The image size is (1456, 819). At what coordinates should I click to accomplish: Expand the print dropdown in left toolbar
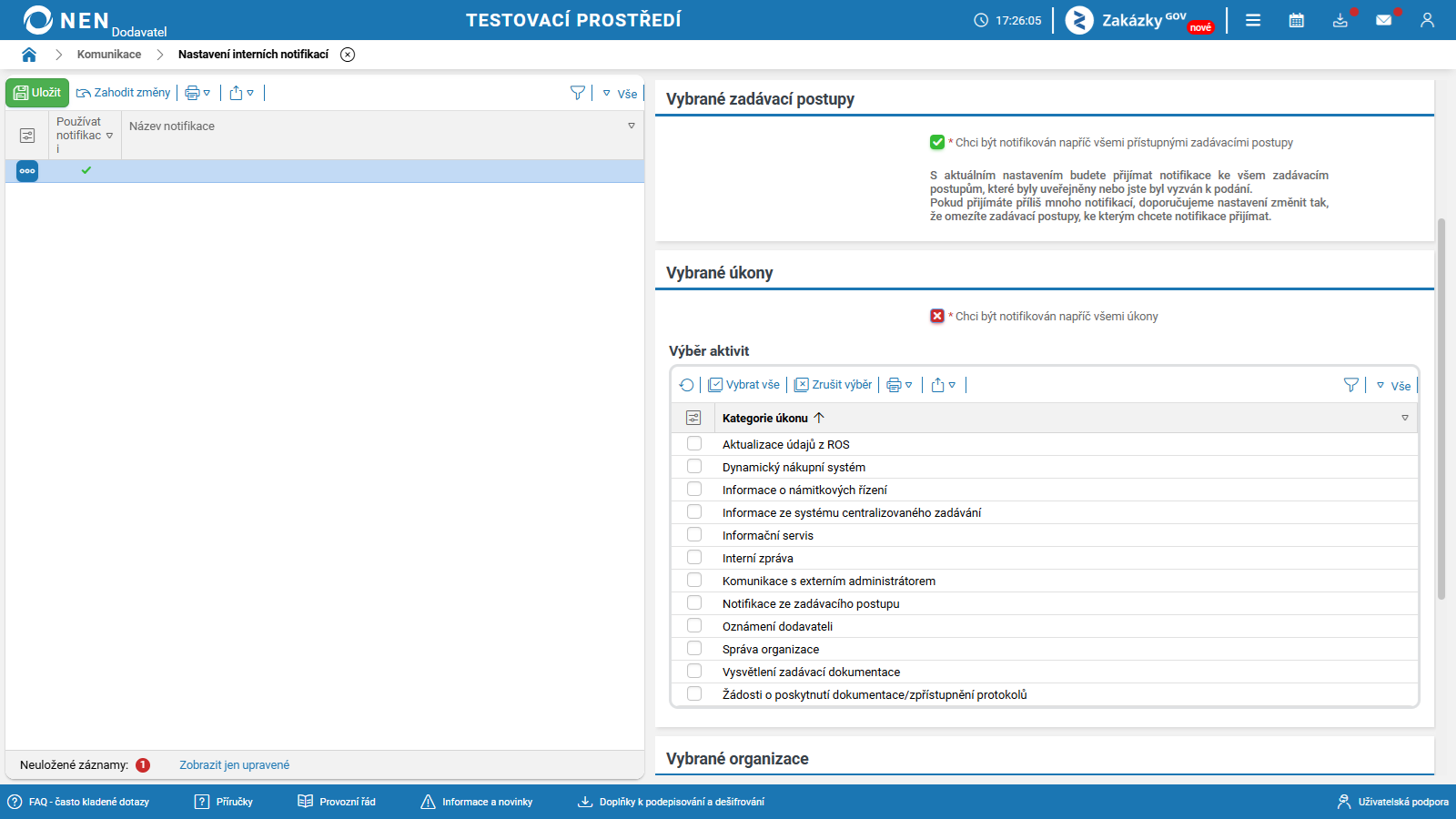pos(197,93)
